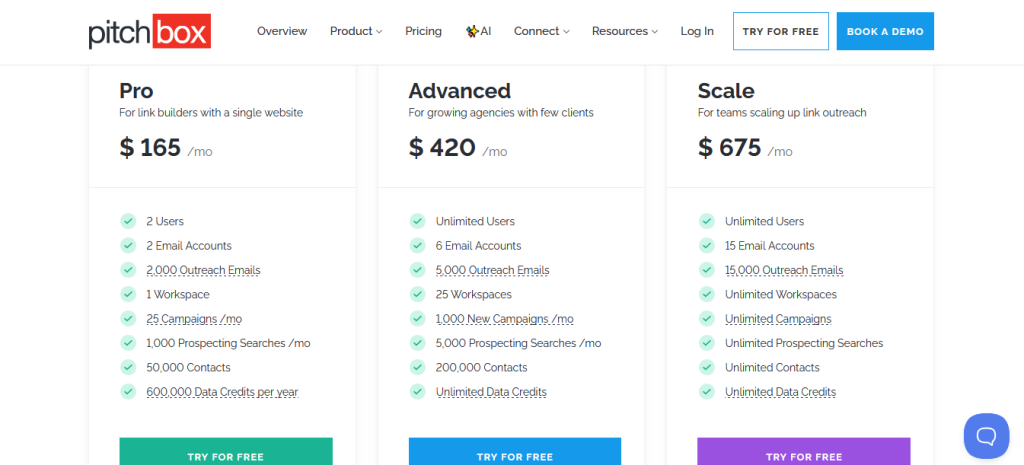Click checkmark beside 5,000 Outreach Emails
Viewport: 1024px width, 465px height.
click(x=417, y=270)
